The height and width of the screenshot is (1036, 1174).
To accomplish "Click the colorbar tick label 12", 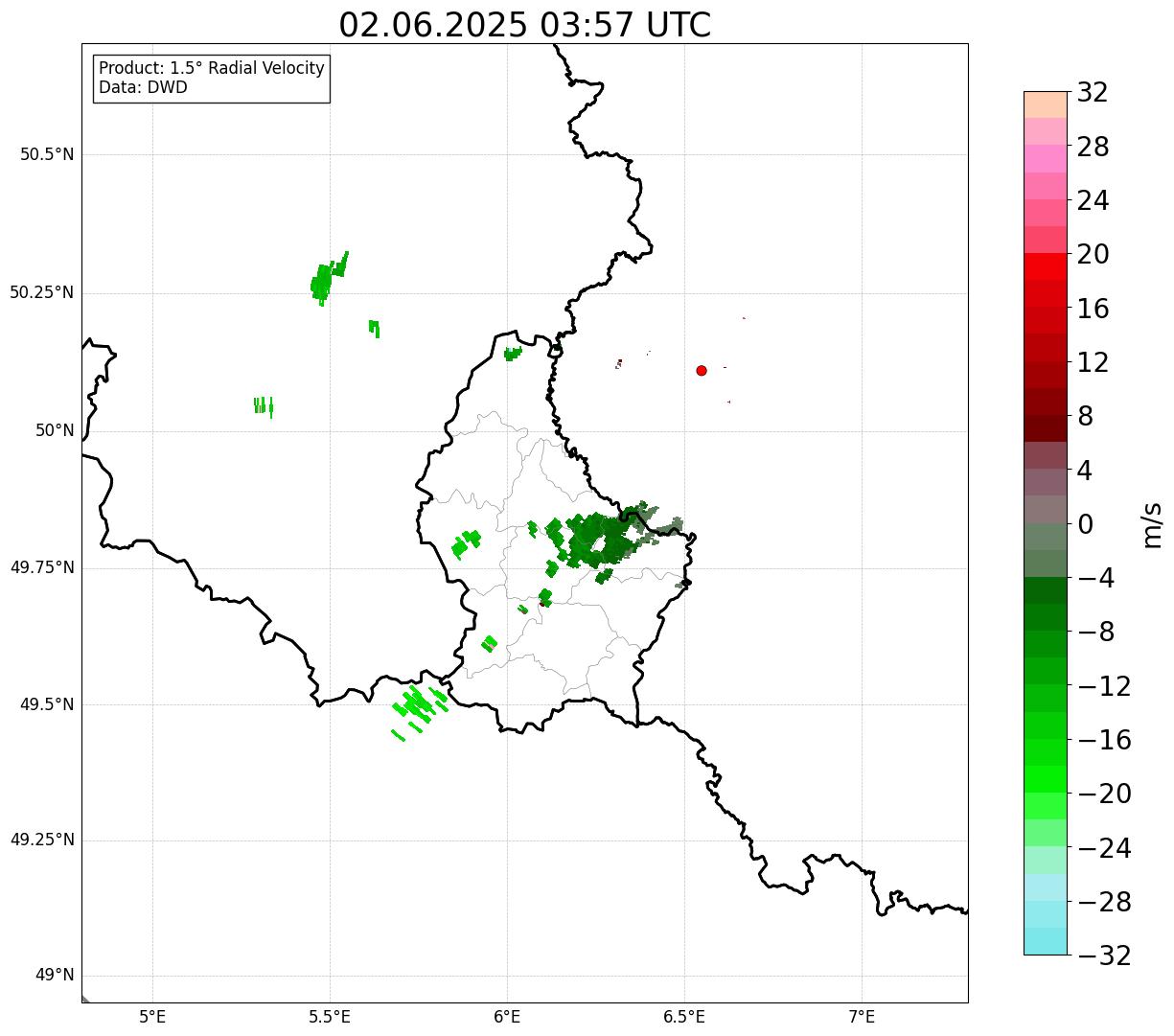I will (x=1093, y=362).
